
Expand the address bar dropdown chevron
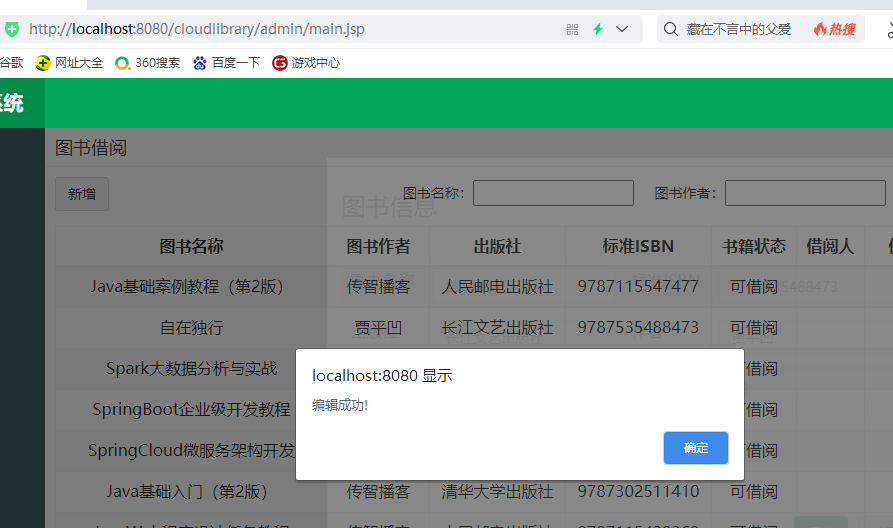pos(622,29)
